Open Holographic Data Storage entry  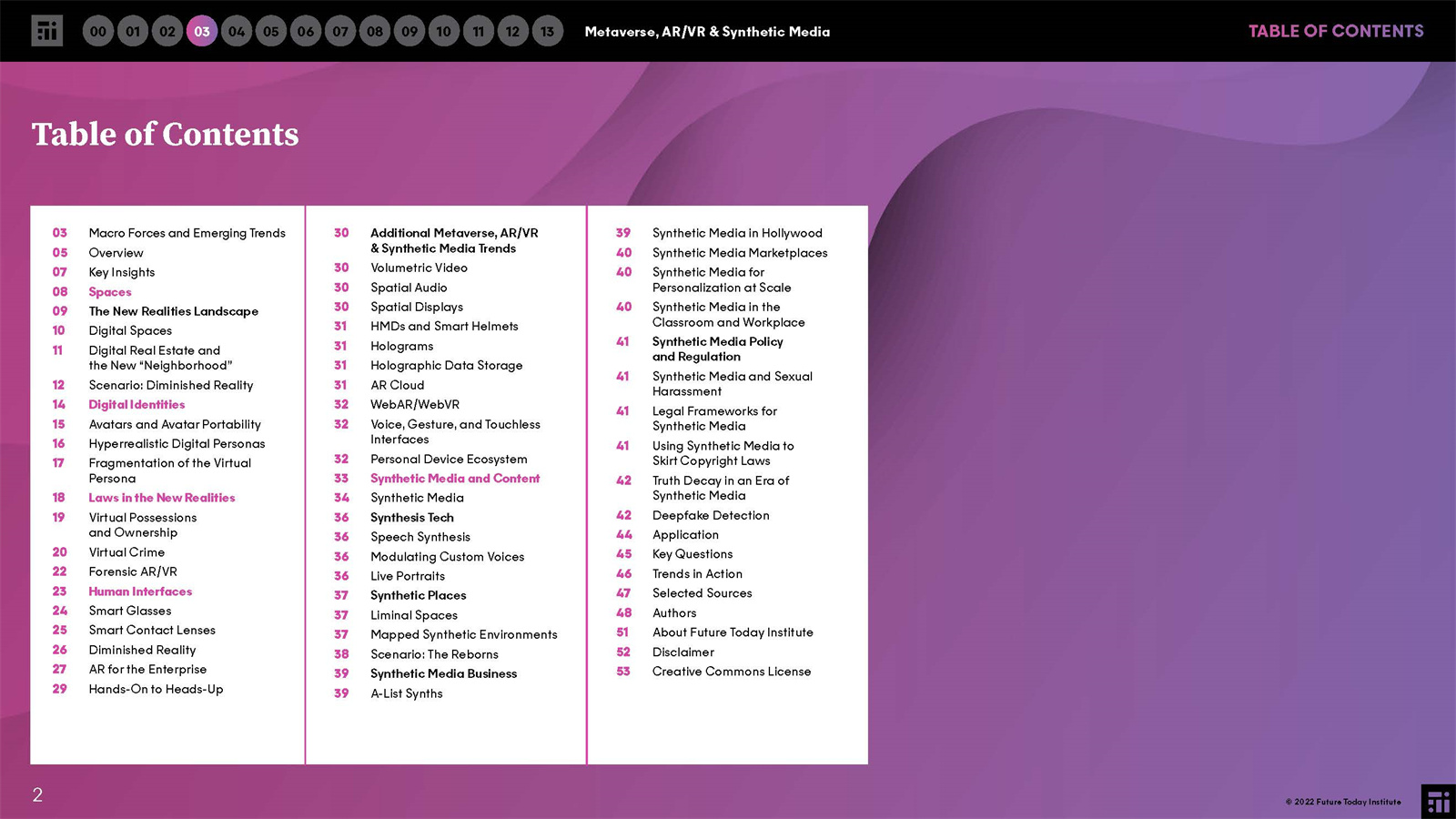point(446,366)
